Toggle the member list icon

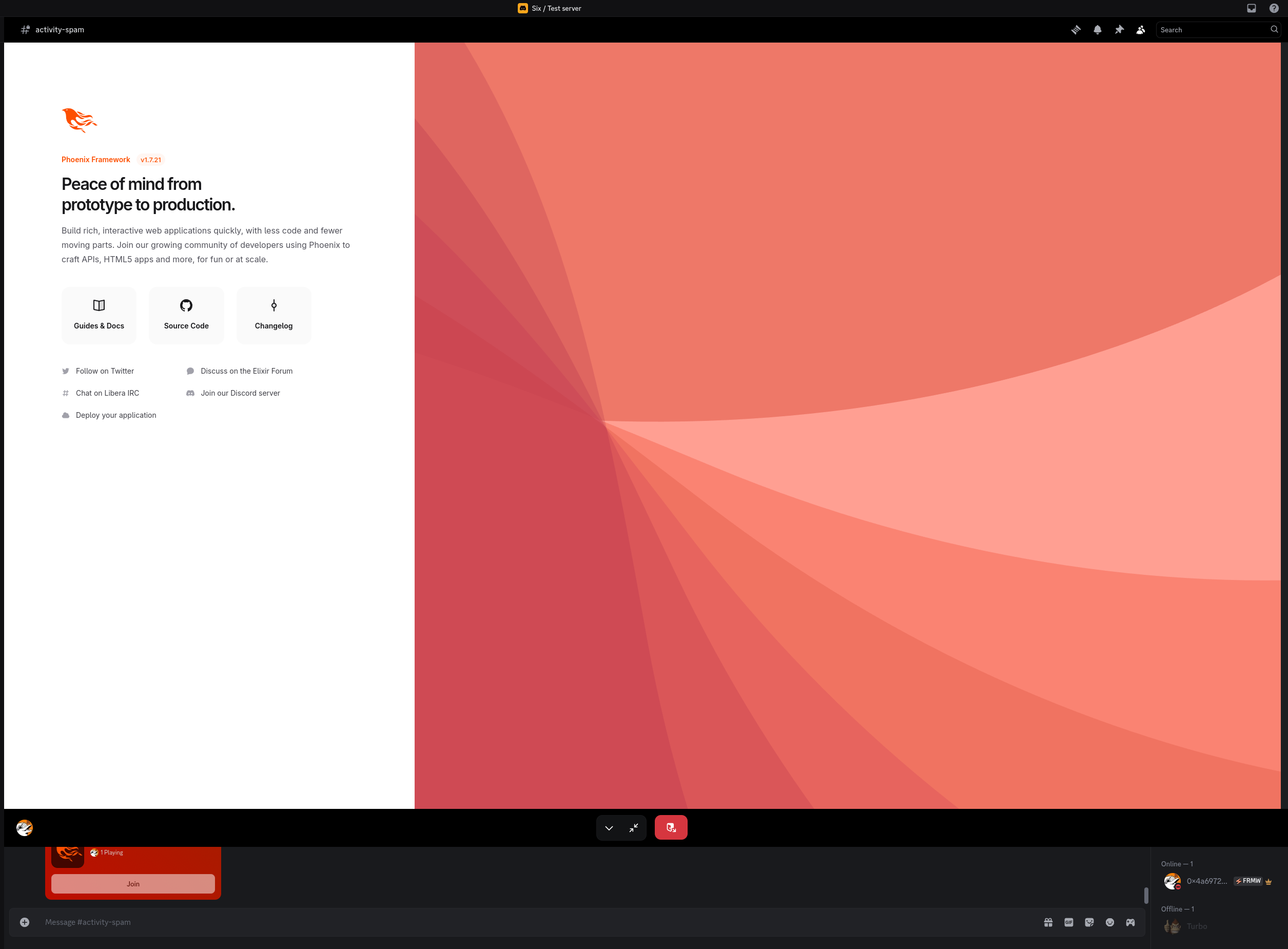1140,30
